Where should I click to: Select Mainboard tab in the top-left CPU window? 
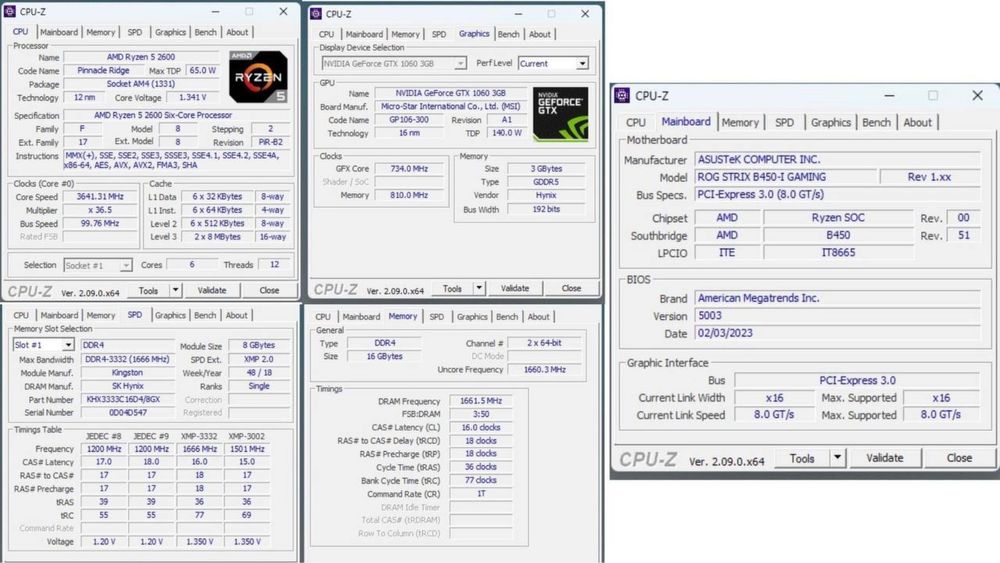coord(59,32)
